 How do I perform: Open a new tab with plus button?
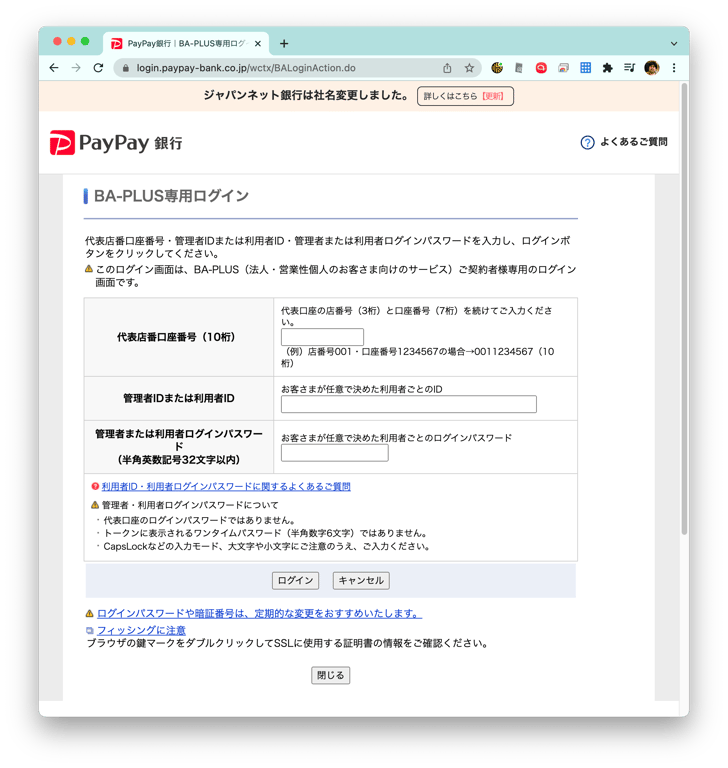pos(284,44)
